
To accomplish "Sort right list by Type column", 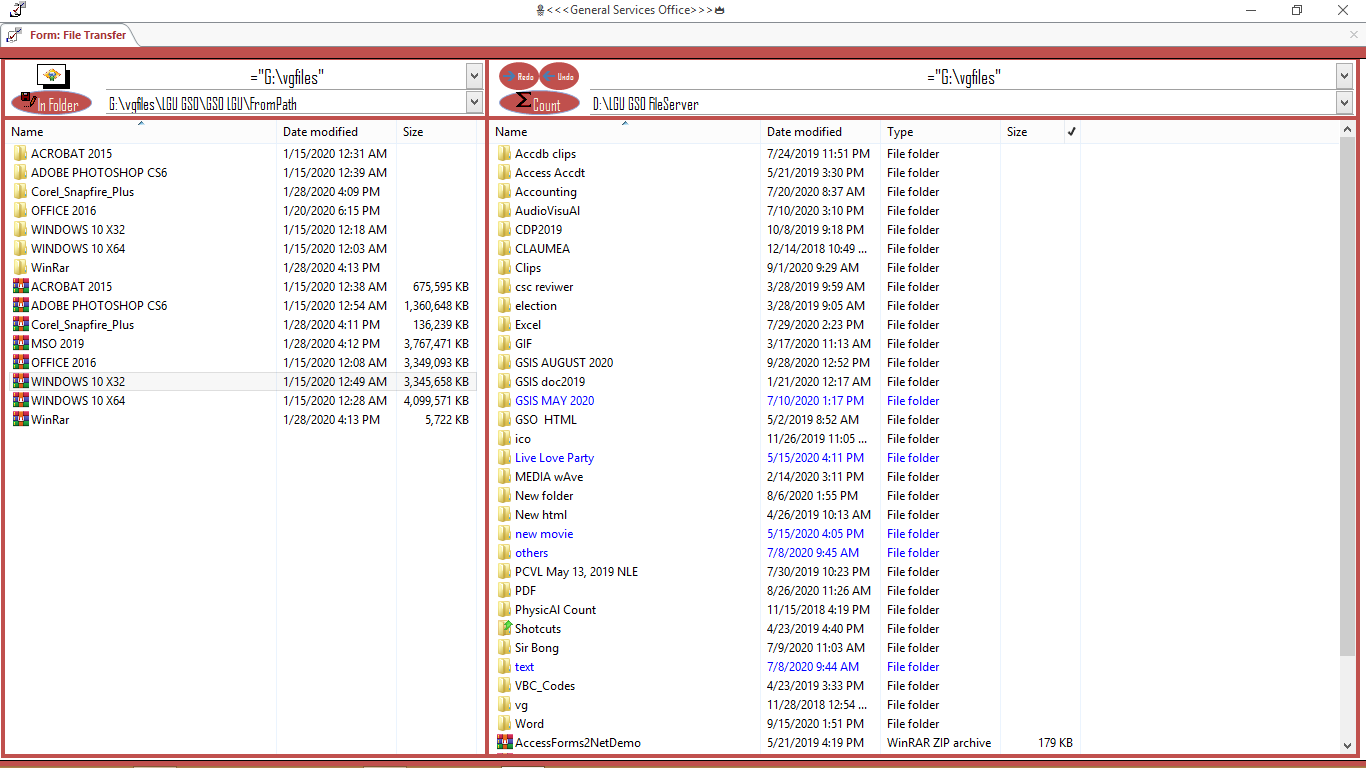I will pyautogui.click(x=941, y=132).
